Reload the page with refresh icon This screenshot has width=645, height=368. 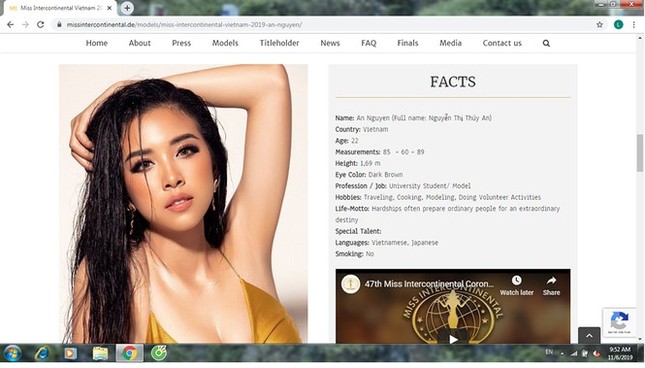point(40,25)
